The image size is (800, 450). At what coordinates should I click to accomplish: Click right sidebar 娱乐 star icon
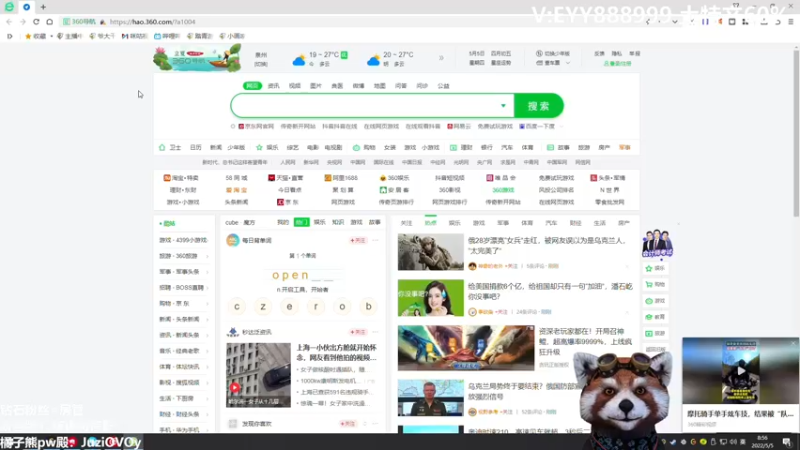point(649,268)
